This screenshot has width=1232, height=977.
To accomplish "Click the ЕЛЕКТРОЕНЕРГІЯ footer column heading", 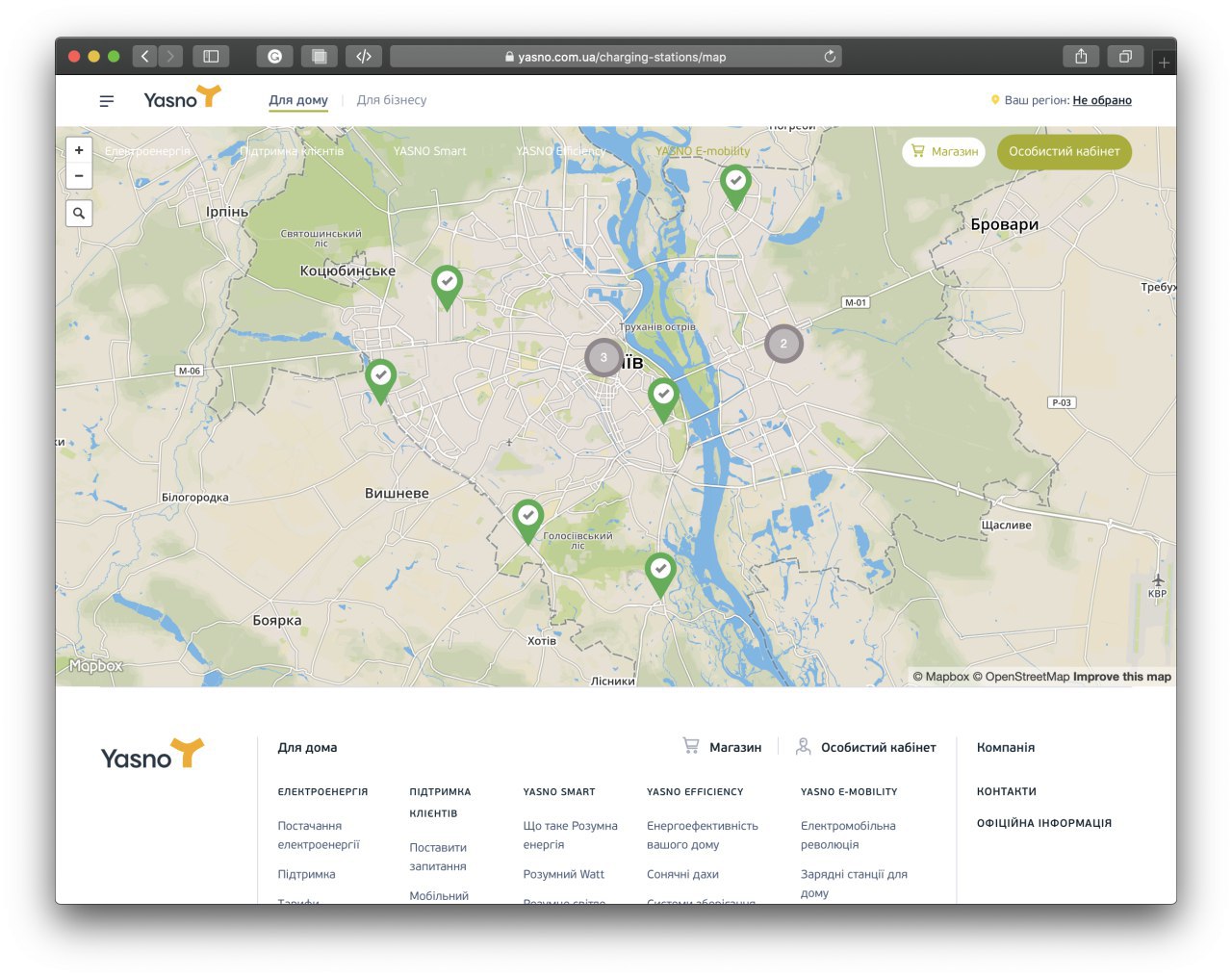I will tap(322, 791).
